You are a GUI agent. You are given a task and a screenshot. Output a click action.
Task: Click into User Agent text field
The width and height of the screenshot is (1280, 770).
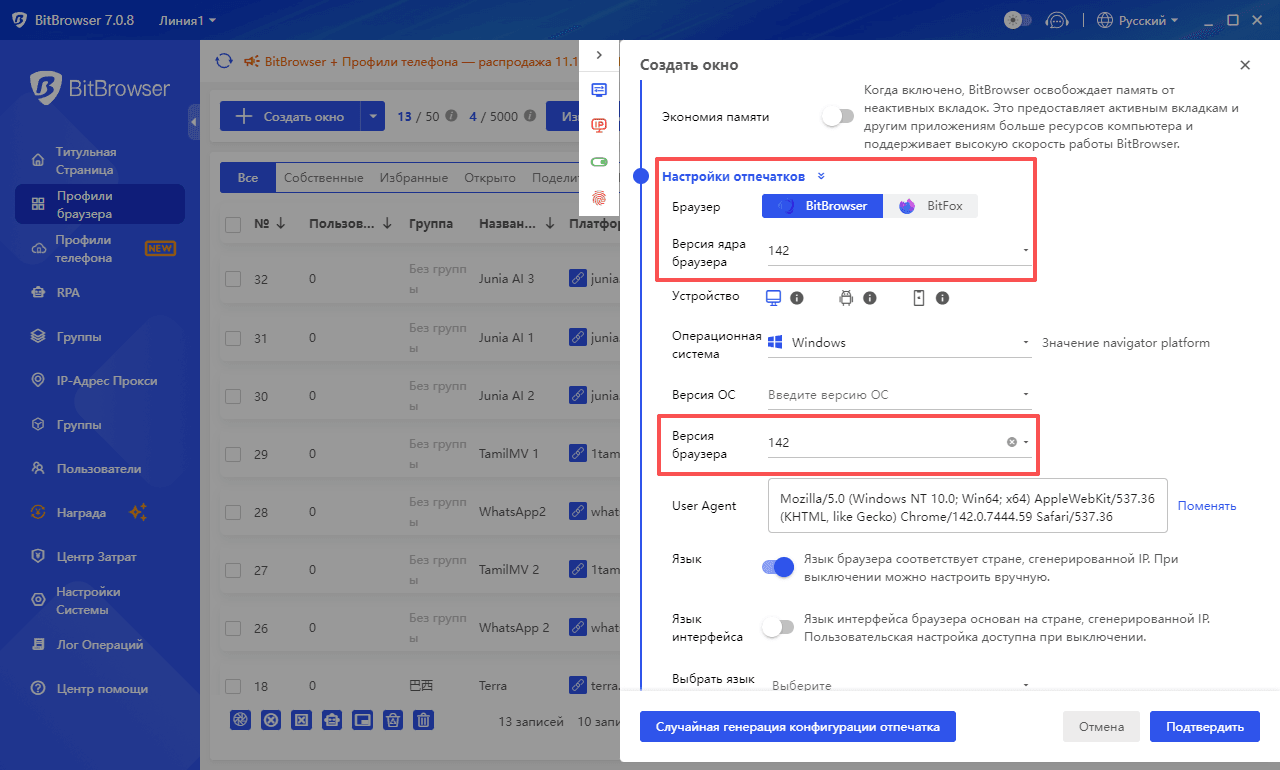(x=967, y=506)
